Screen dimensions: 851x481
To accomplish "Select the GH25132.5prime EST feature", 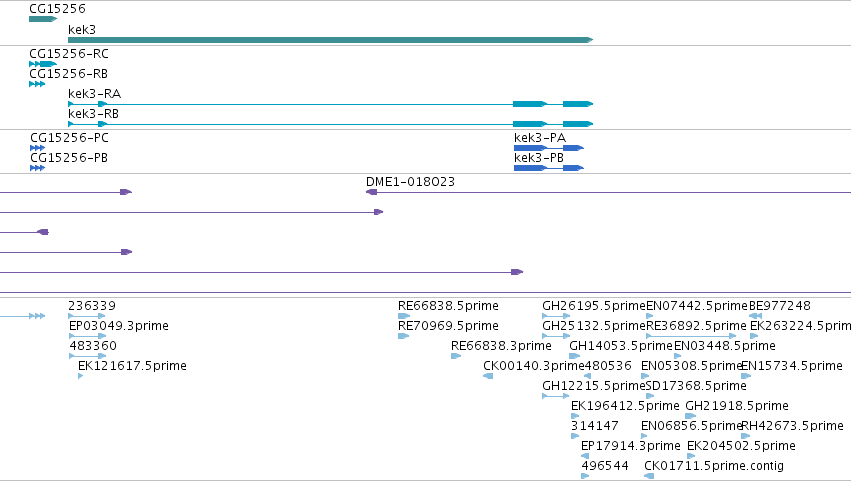I will pyautogui.click(x=556, y=336).
